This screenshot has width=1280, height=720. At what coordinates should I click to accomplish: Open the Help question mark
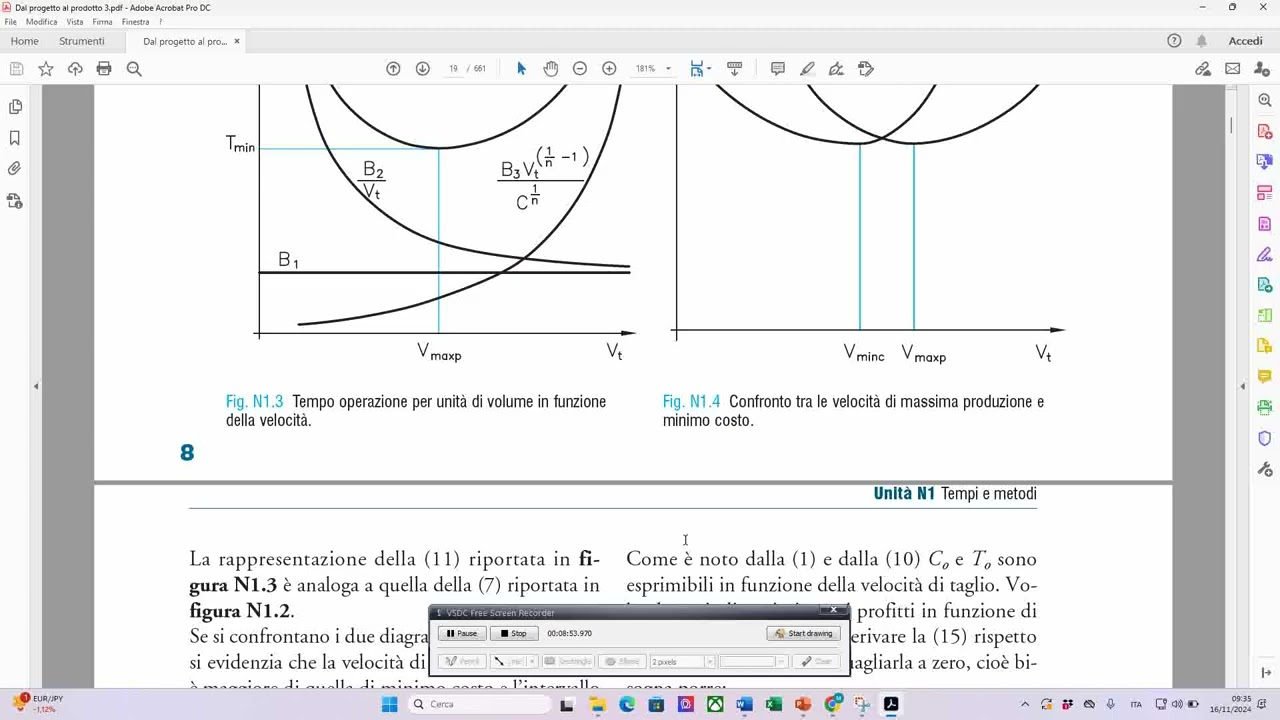[1175, 41]
